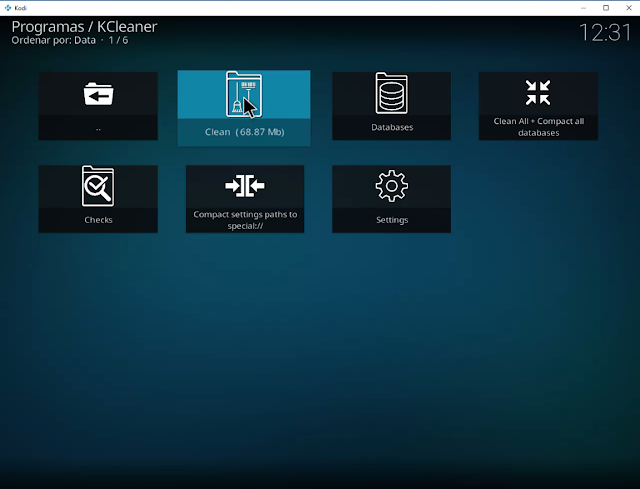Viewport: 640px width, 489px height.
Task: Click the 'Checks' label text
Action: click(98, 220)
